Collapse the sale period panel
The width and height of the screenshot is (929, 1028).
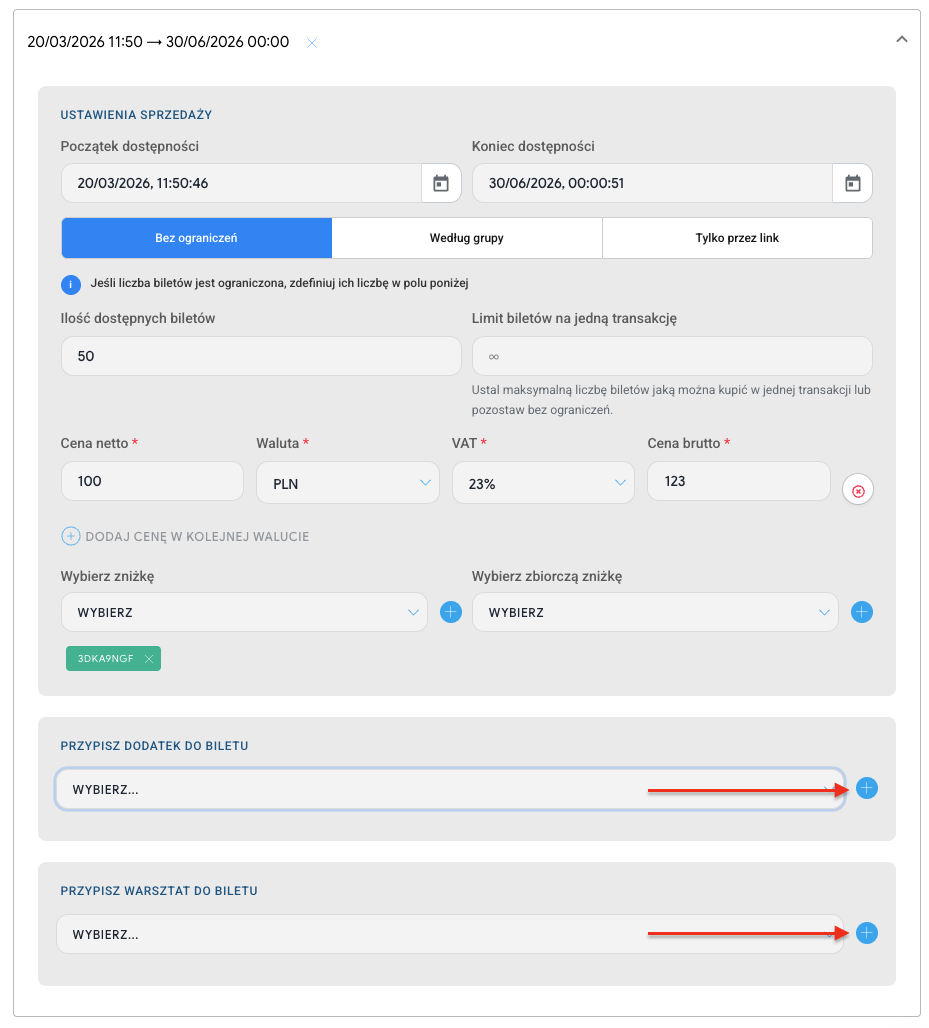901,39
